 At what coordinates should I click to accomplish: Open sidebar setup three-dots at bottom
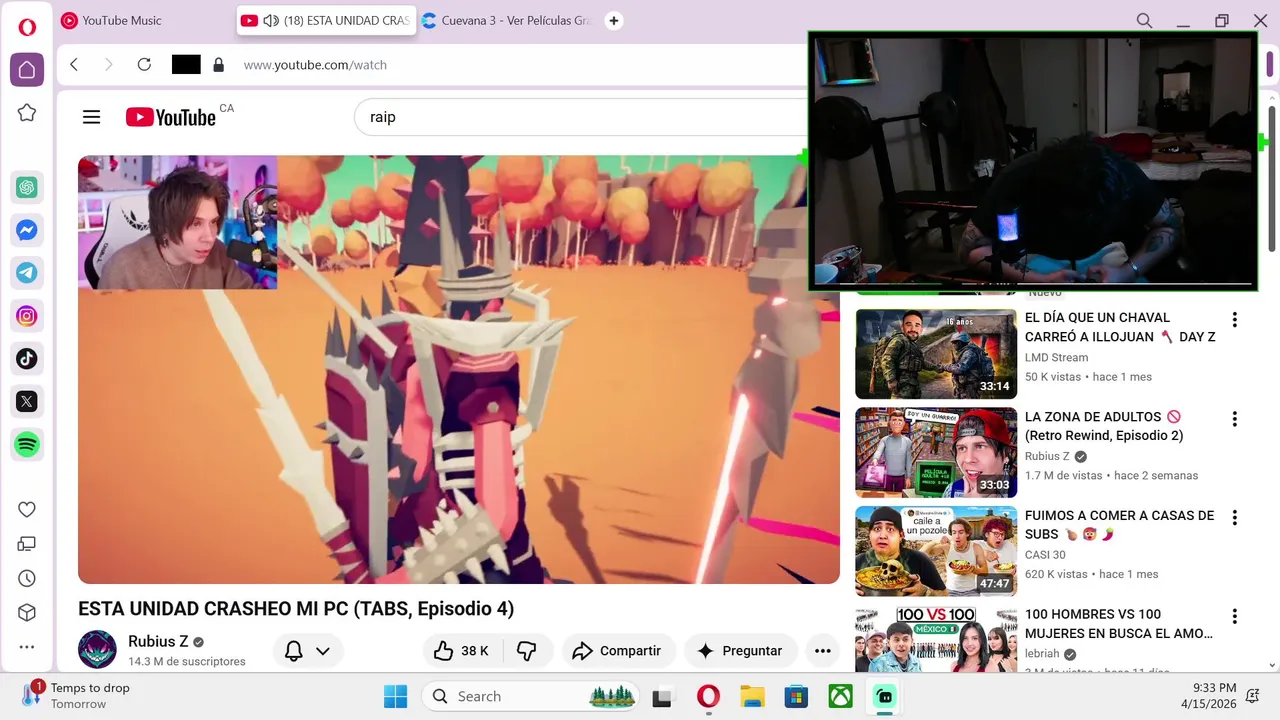tap(27, 647)
